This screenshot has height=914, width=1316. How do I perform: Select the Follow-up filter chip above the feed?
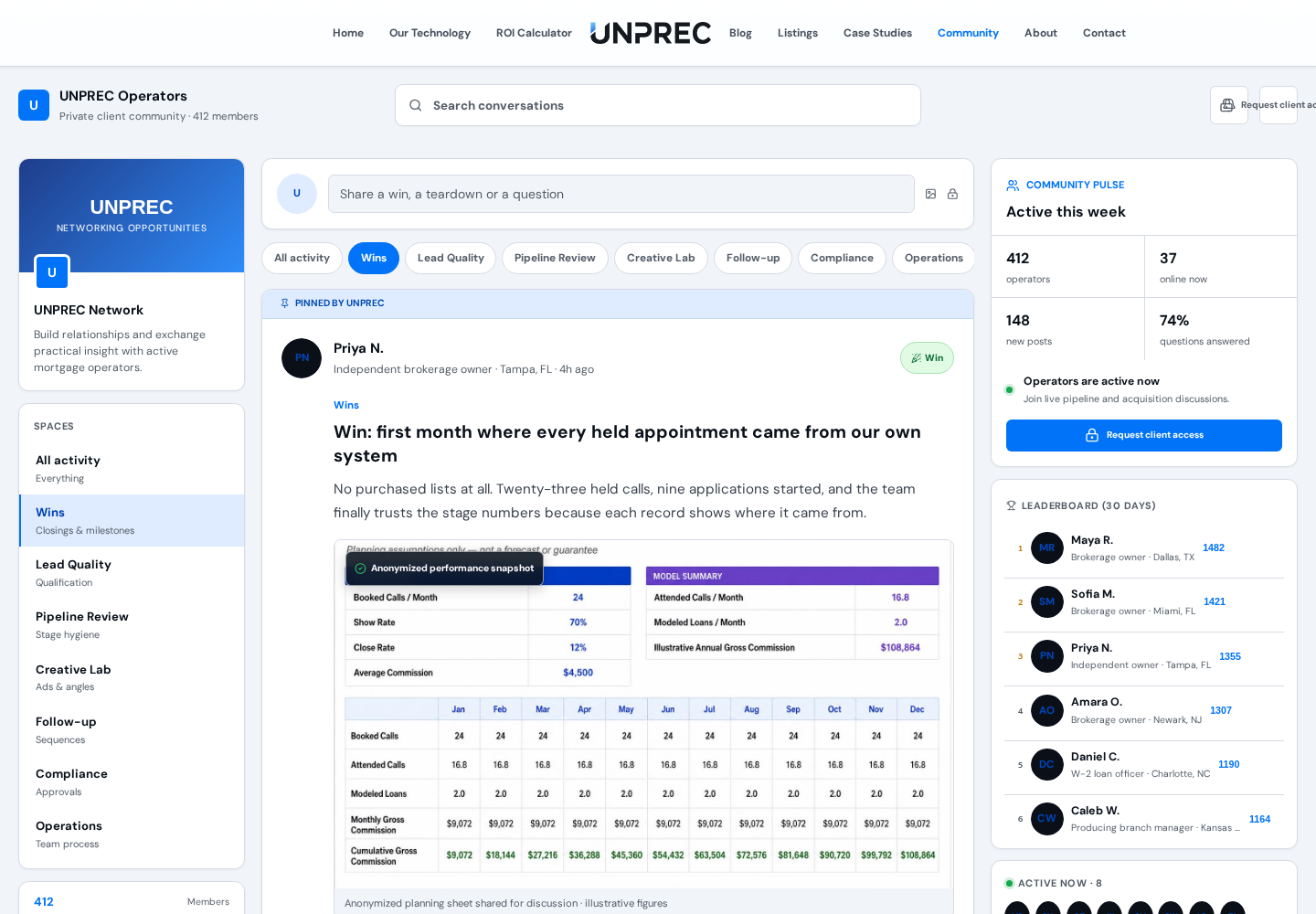point(753,259)
